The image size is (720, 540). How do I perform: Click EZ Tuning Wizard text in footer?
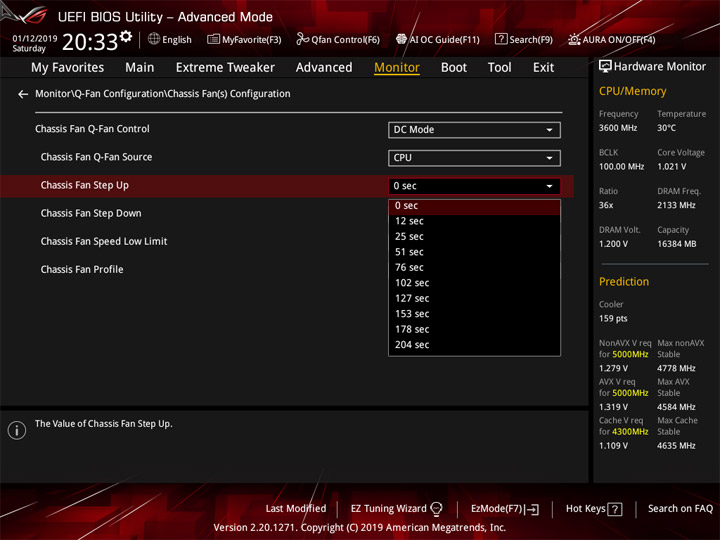point(388,509)
